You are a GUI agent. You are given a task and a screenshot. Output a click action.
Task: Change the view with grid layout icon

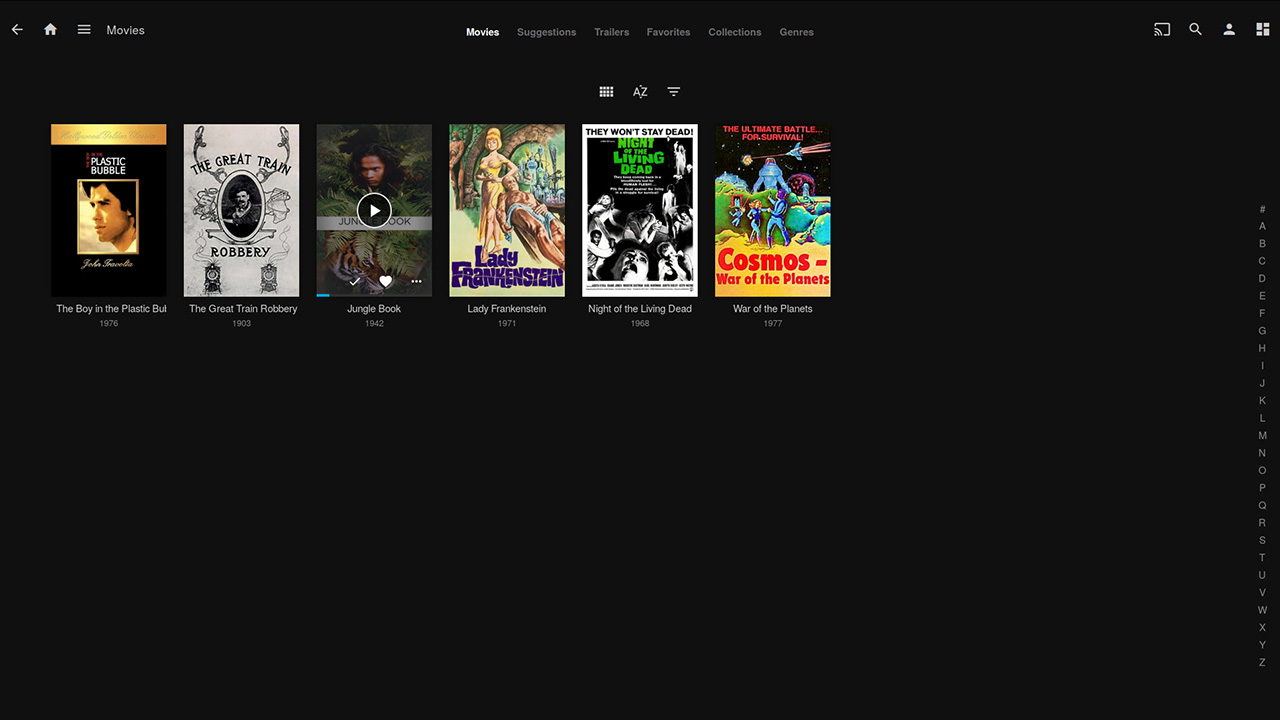606,92
